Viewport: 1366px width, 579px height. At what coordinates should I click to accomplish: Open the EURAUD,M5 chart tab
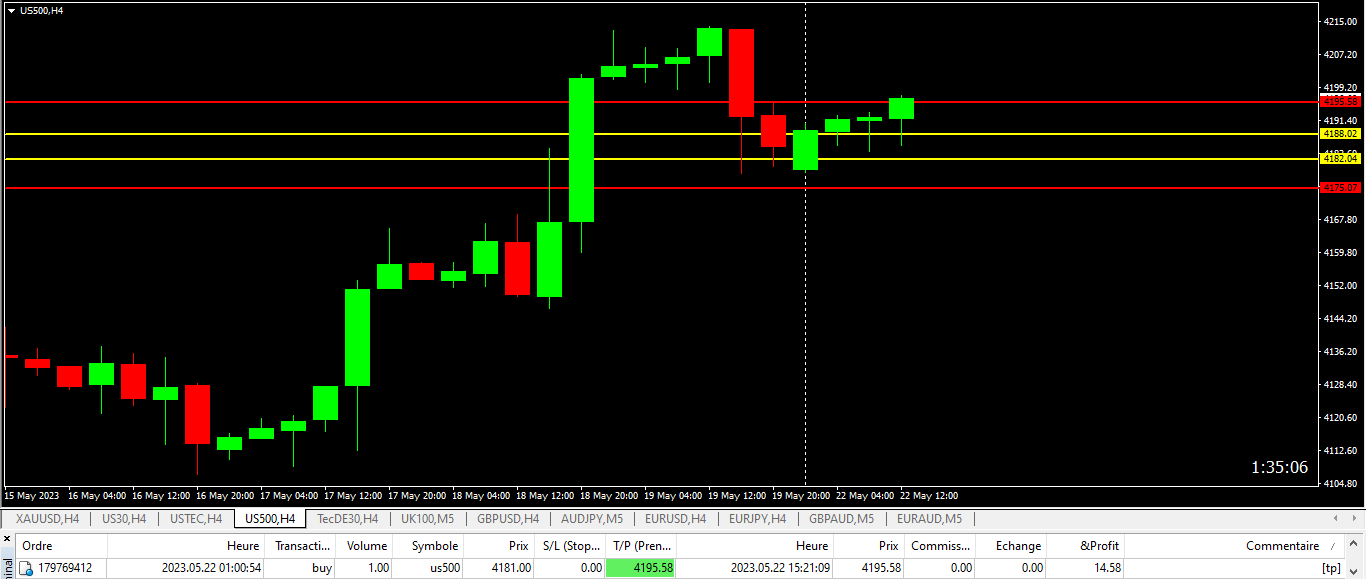point(929,518)
